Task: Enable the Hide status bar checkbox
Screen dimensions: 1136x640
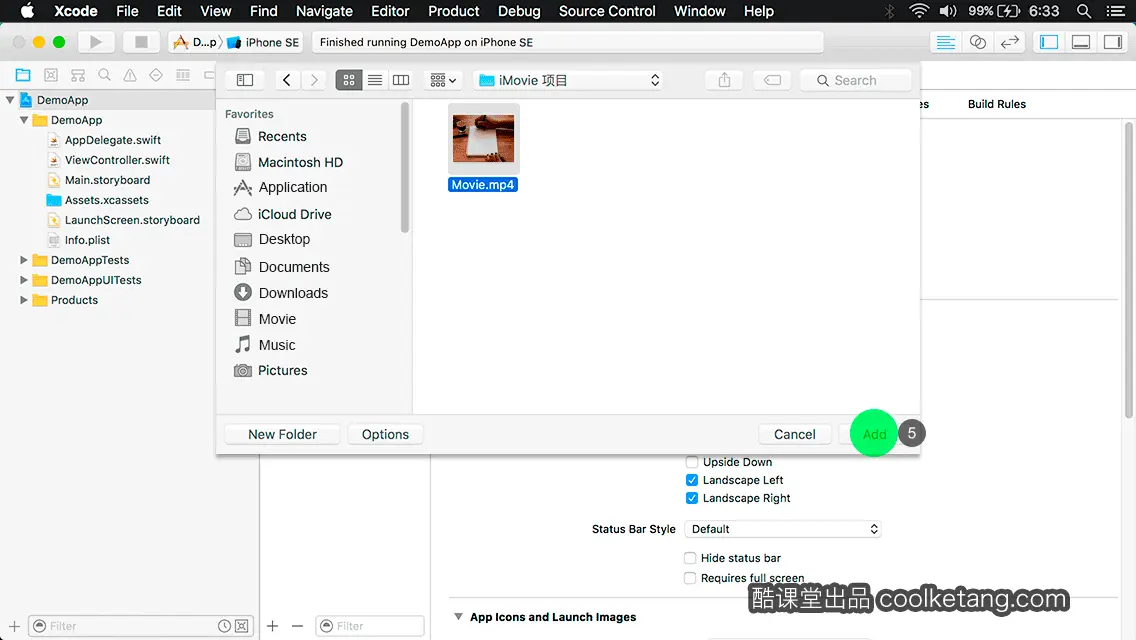Action: (x=690, y=557)
